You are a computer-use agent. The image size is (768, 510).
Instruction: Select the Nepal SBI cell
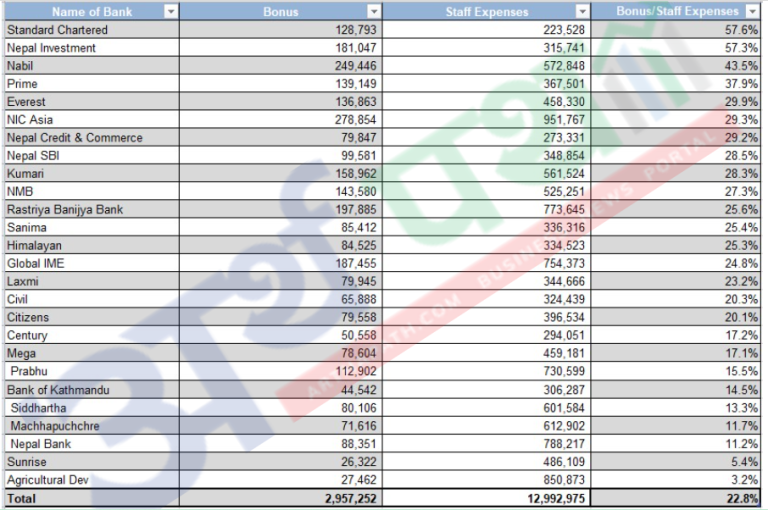(x=92, y=156)
